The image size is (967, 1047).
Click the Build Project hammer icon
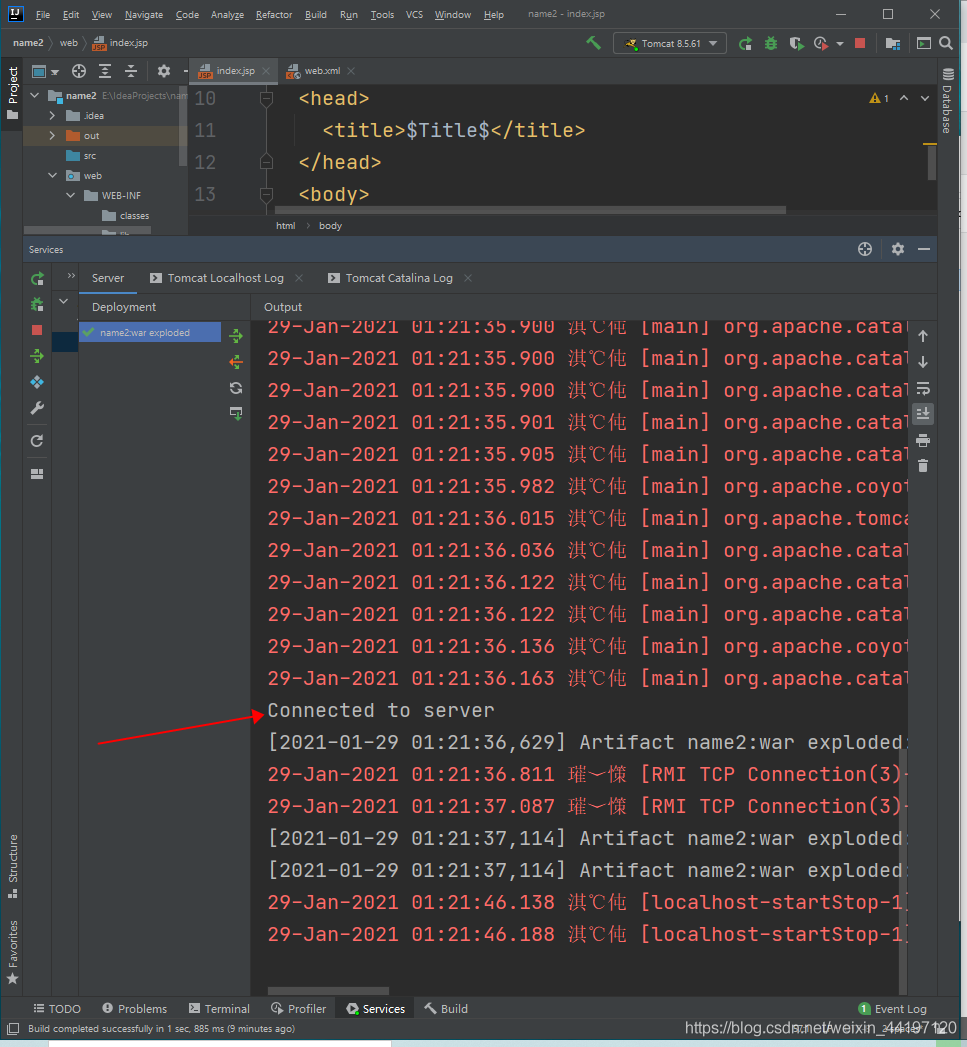click(594, 43)
